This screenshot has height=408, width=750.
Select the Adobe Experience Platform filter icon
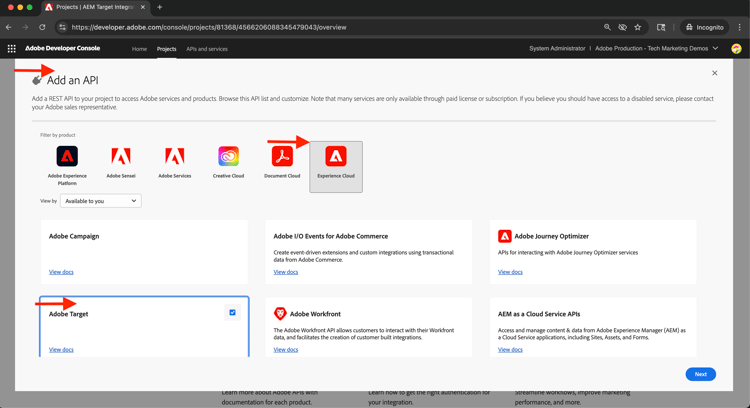point(67,157)
